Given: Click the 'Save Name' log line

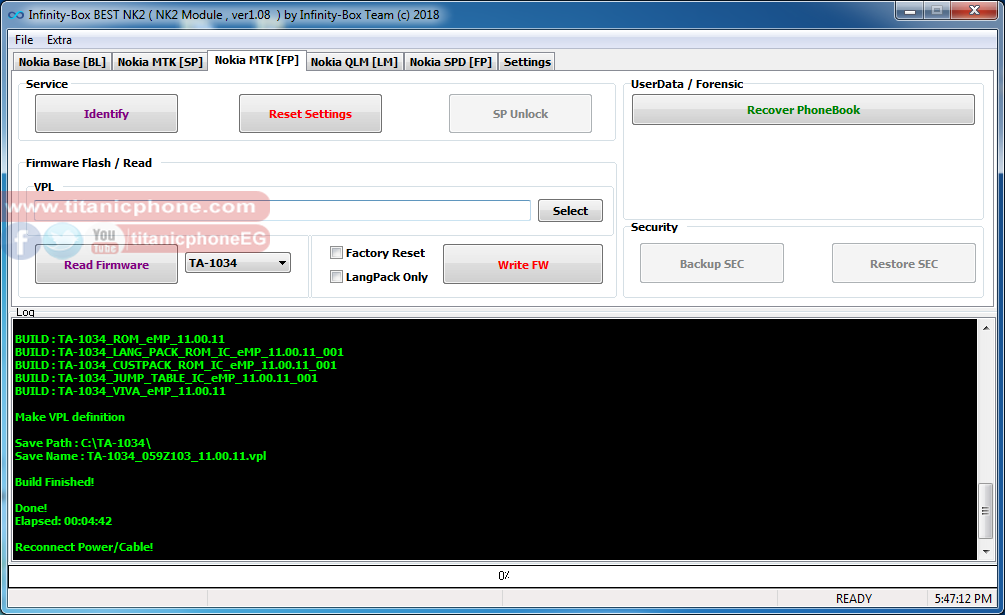Looking at the screenshot, I should coord(141,456).
